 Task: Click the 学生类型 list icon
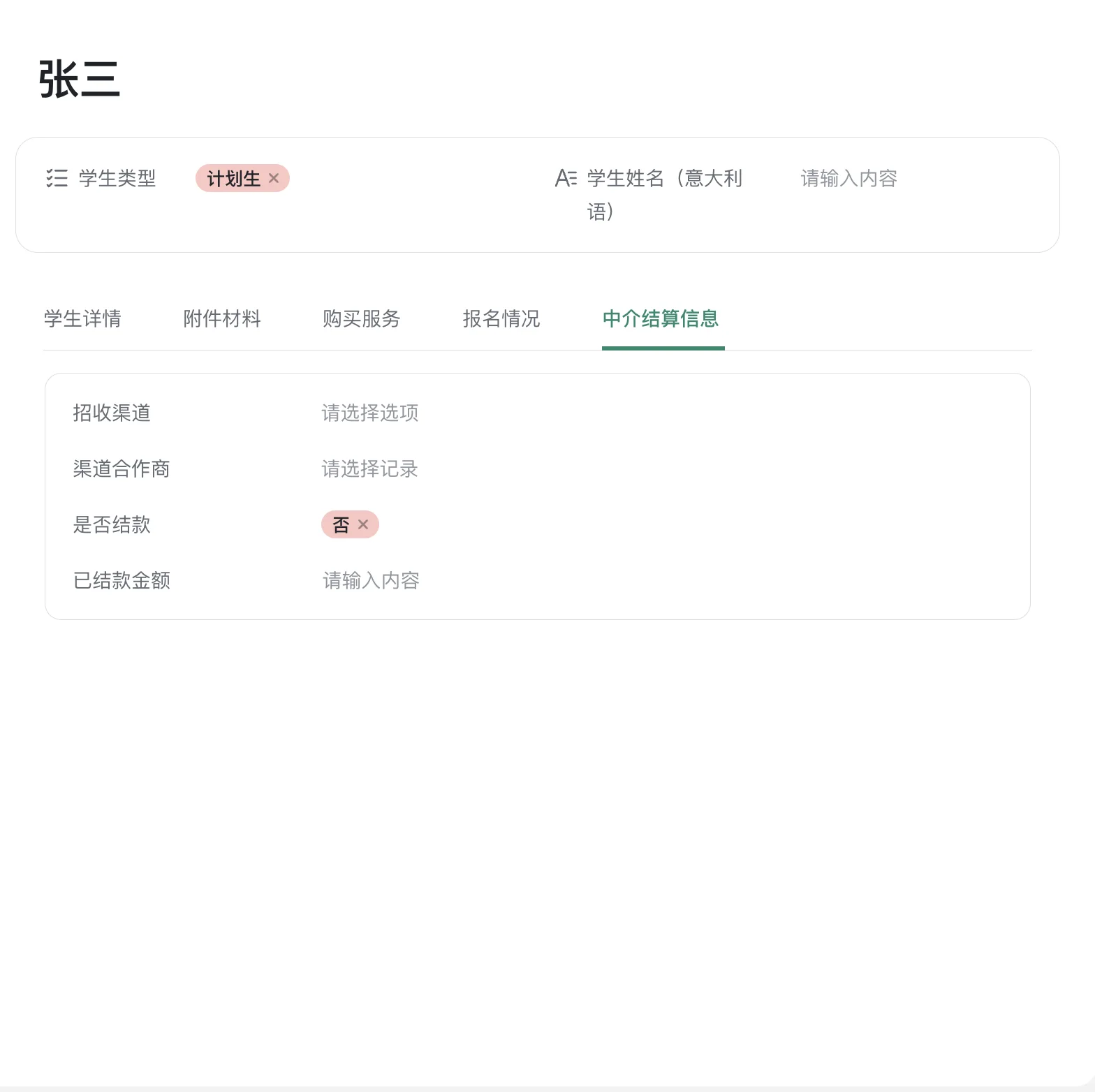(57, 178)
